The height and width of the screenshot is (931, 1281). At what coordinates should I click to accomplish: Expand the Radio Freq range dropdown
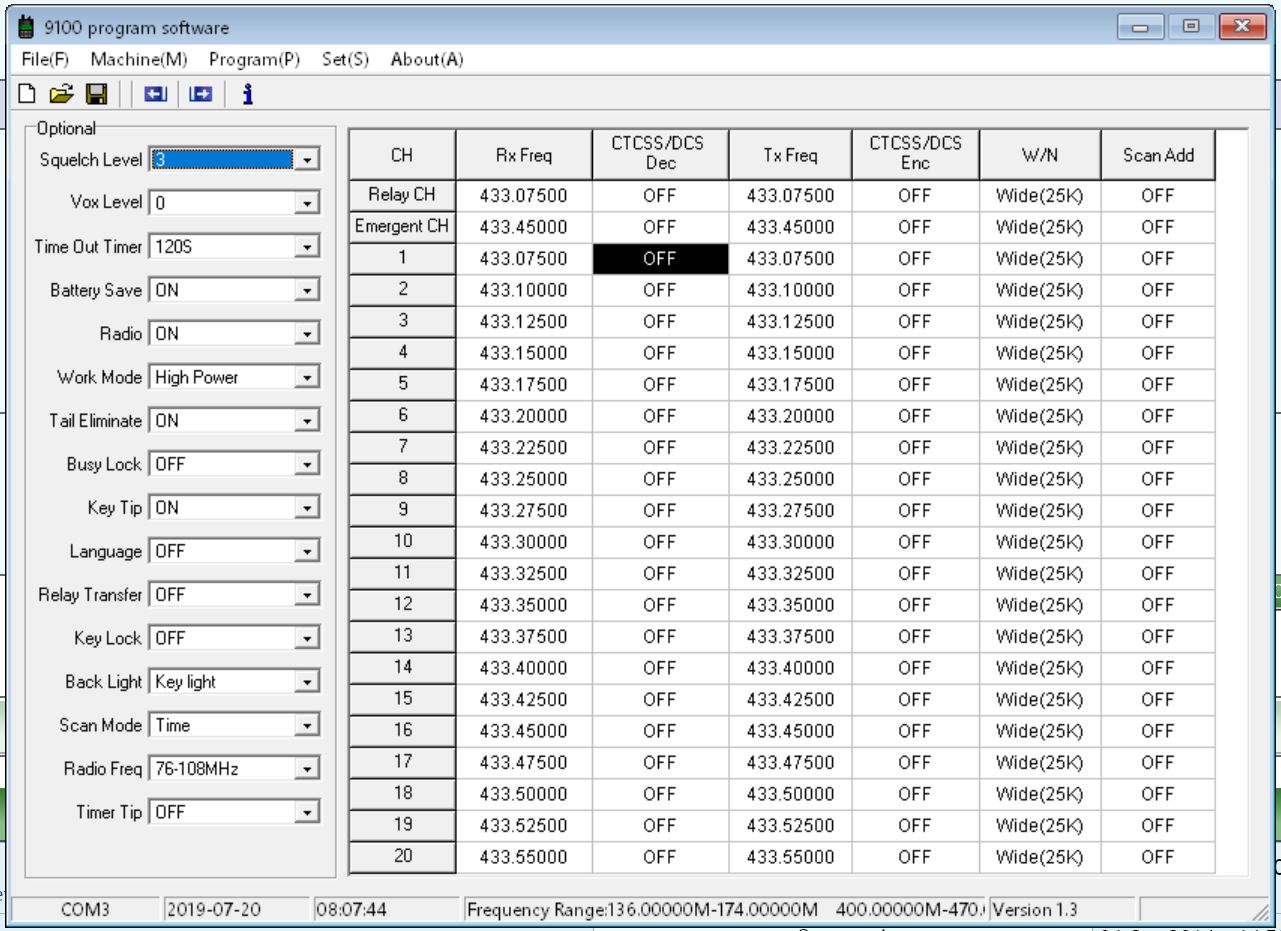[308, 769]
